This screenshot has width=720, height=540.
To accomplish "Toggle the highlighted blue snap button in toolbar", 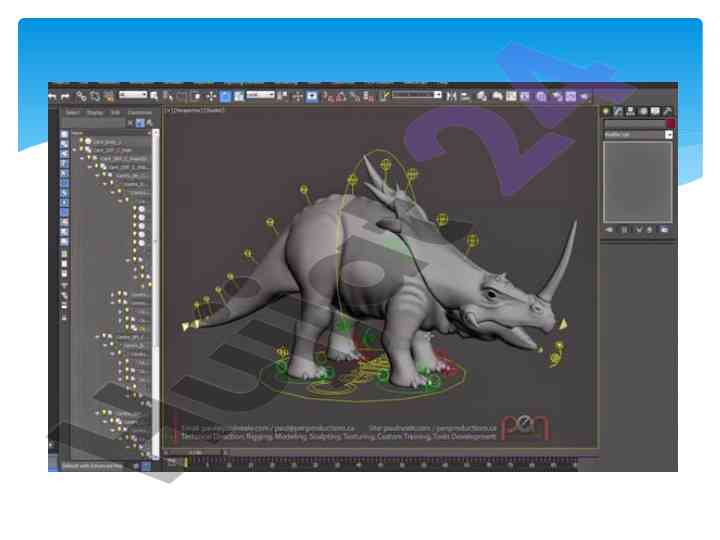I will 226,96.
